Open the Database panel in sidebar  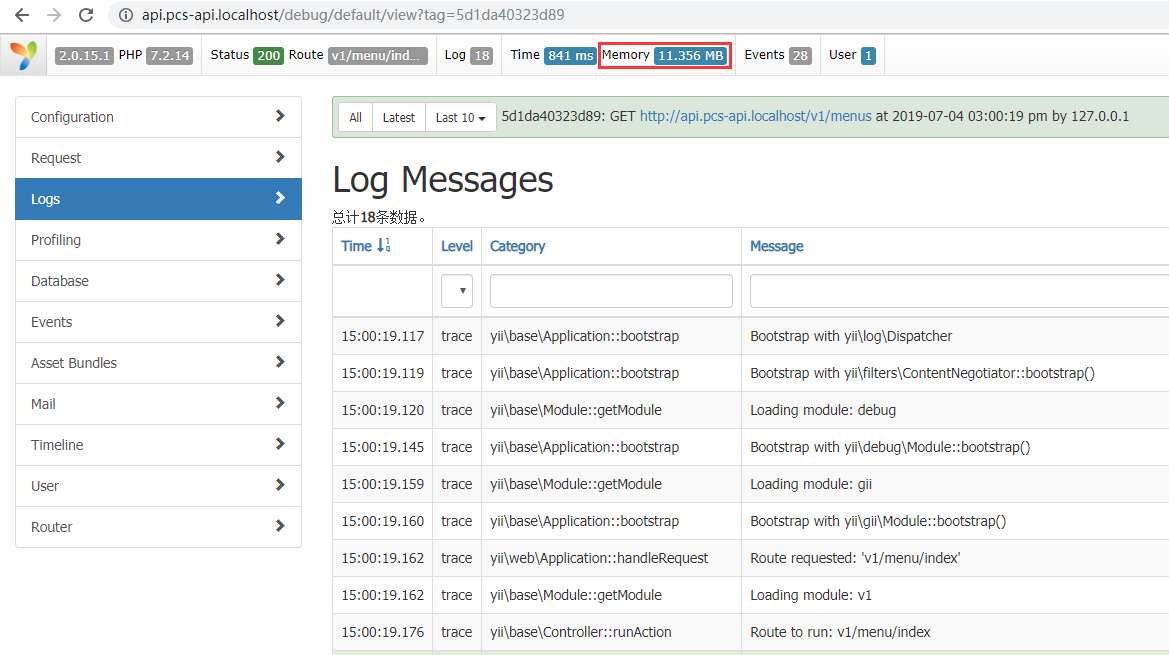point(158,281)
